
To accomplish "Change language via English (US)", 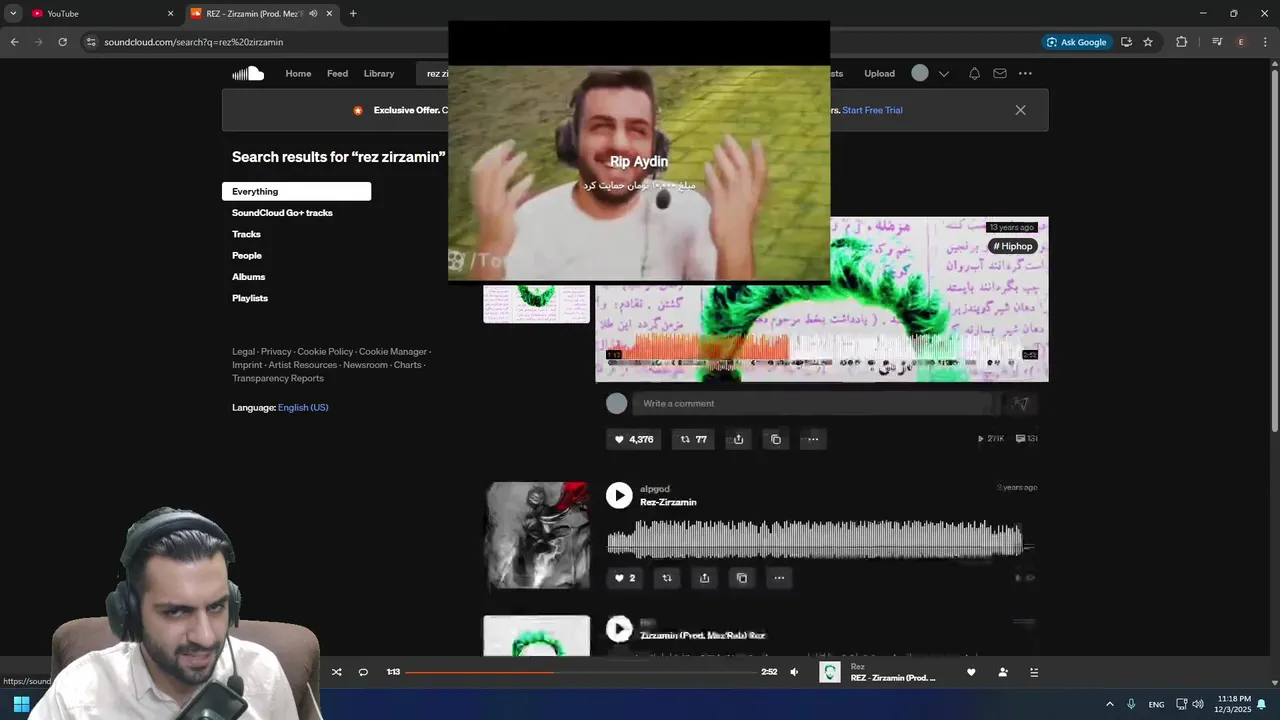I will [303, 407].
